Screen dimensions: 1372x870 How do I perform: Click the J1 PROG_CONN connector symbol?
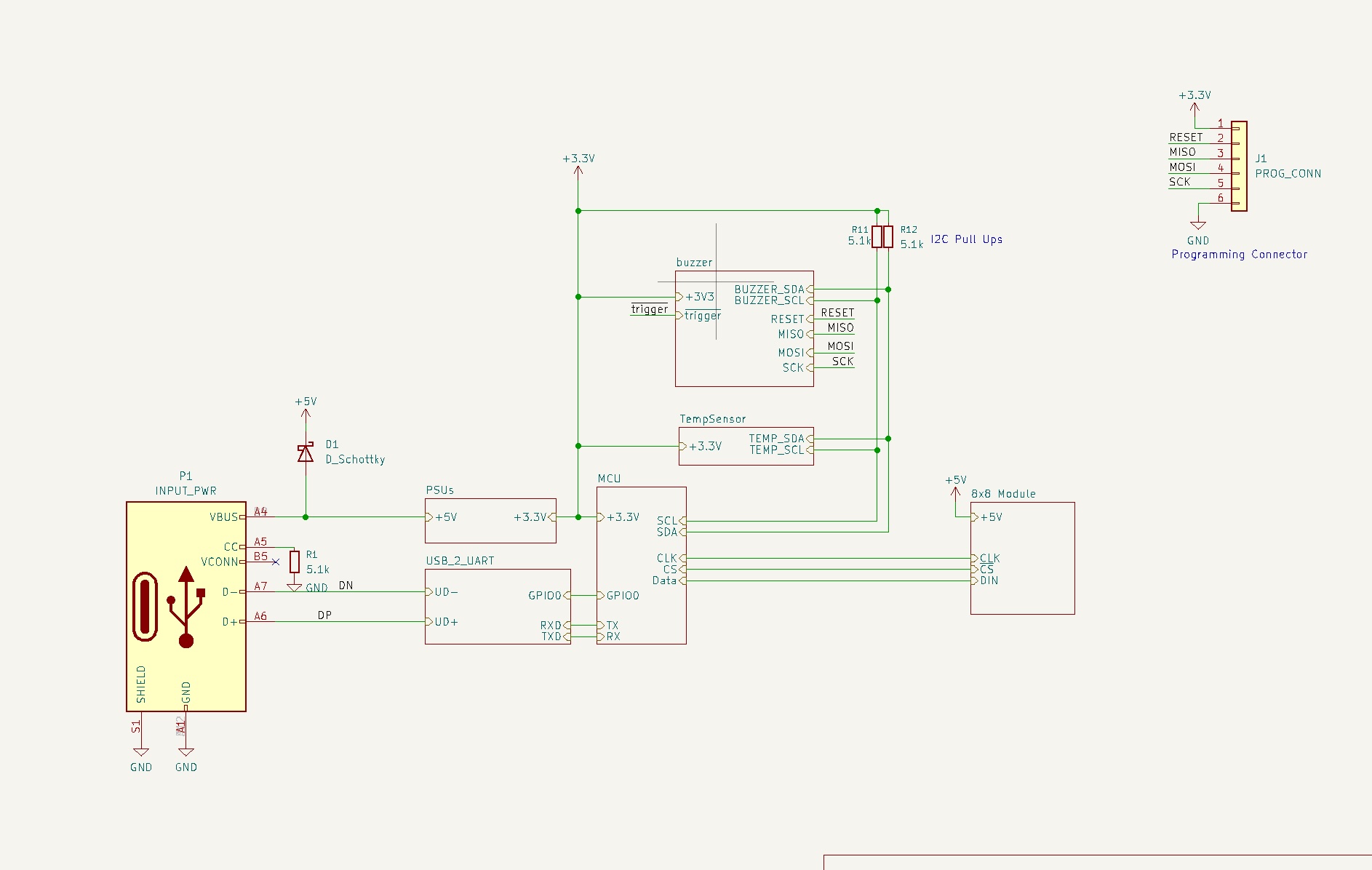[x=1239, y=166]
